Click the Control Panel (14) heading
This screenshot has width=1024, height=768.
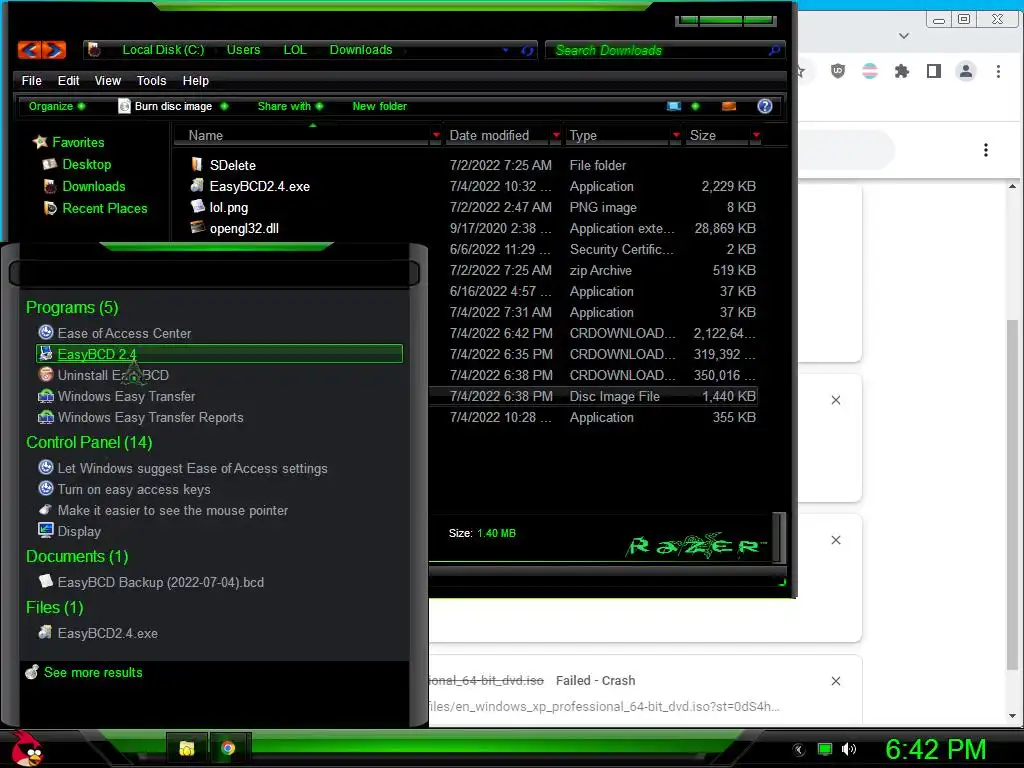coord(89,443)
